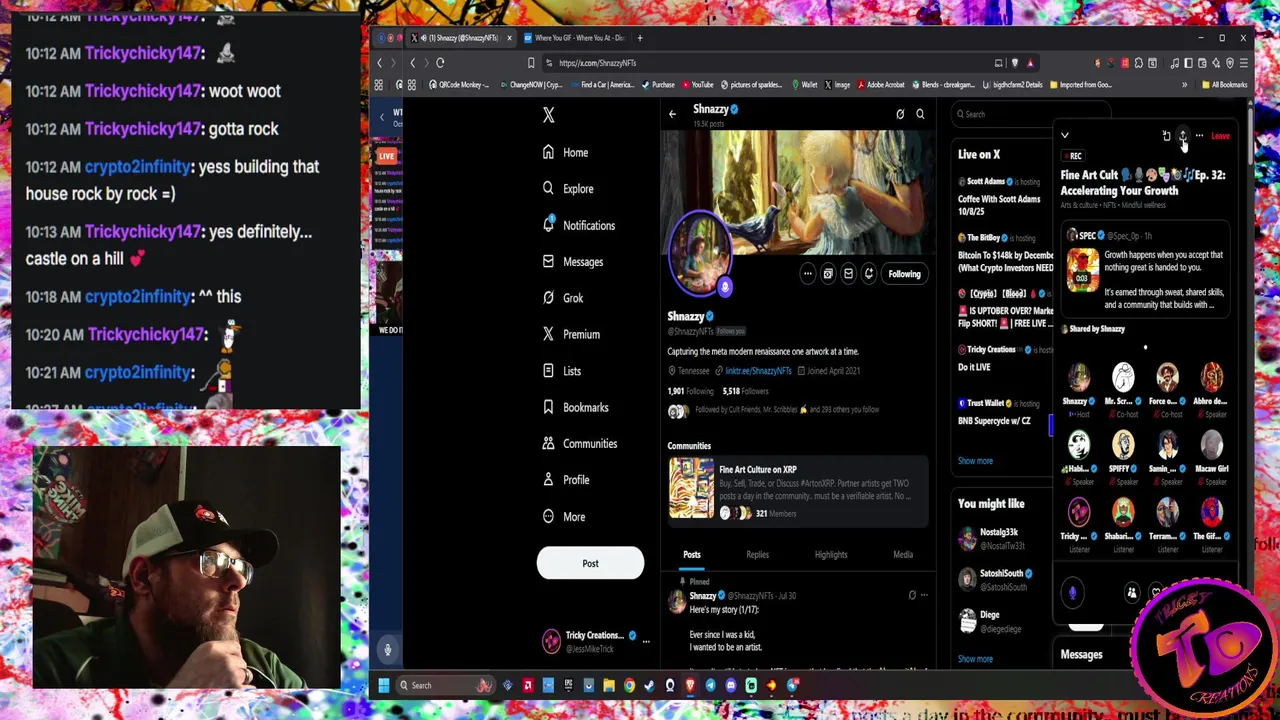1280x720 pixels.
Task: Click Space pop-out icon beside share
Action: pyautogui.click(x=1166, y=135)
